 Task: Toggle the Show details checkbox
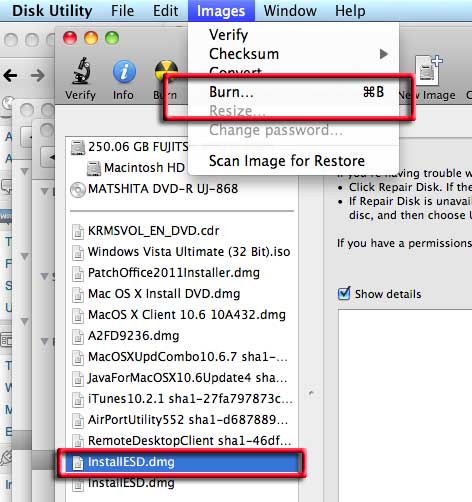pyautogui.click(x=344, y=294)
